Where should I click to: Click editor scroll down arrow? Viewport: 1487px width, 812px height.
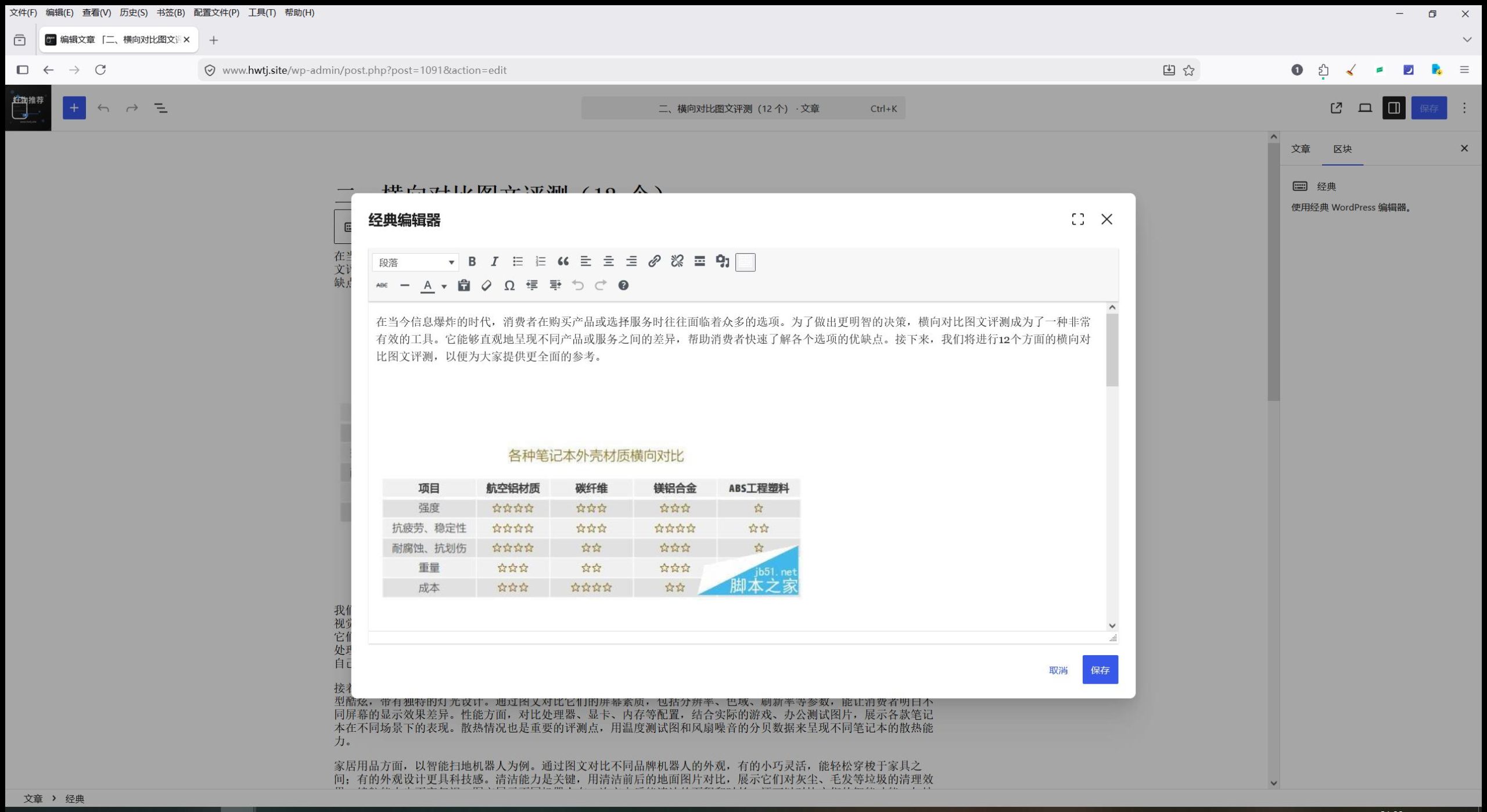[1112, 626]
